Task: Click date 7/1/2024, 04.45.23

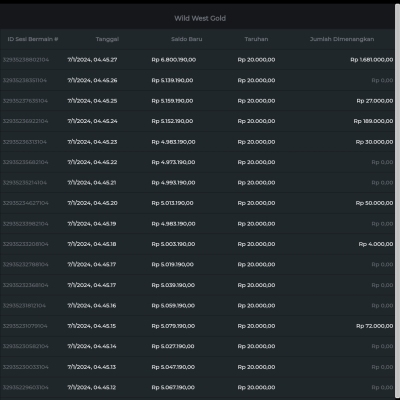Action: pos(92,142)
